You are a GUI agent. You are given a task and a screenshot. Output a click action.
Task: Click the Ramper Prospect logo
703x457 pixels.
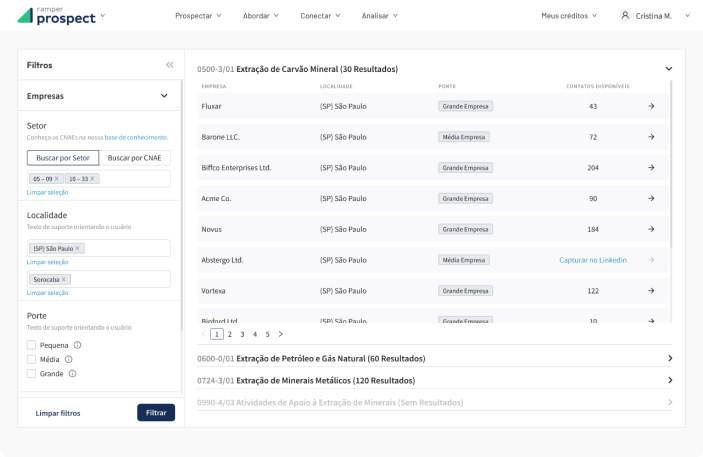[56, 16]
